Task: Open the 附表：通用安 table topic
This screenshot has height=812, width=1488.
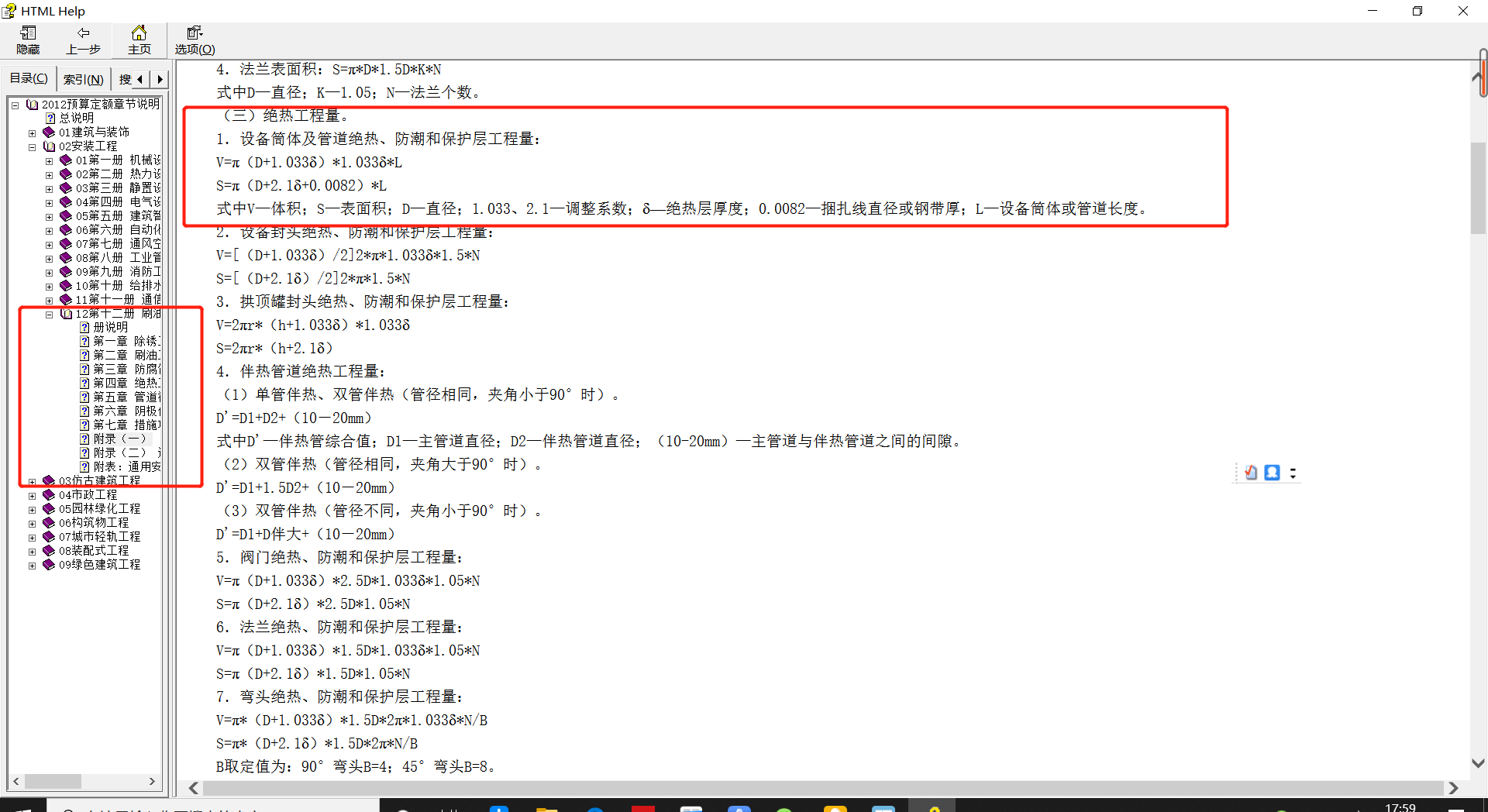Action: click(x=126, y=466)
